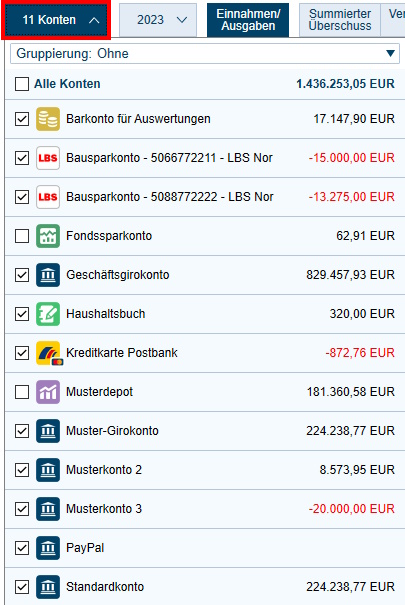Click the Muster-Girokonto account label
This screenshot has width=405, height=605.
click(112, 431)
